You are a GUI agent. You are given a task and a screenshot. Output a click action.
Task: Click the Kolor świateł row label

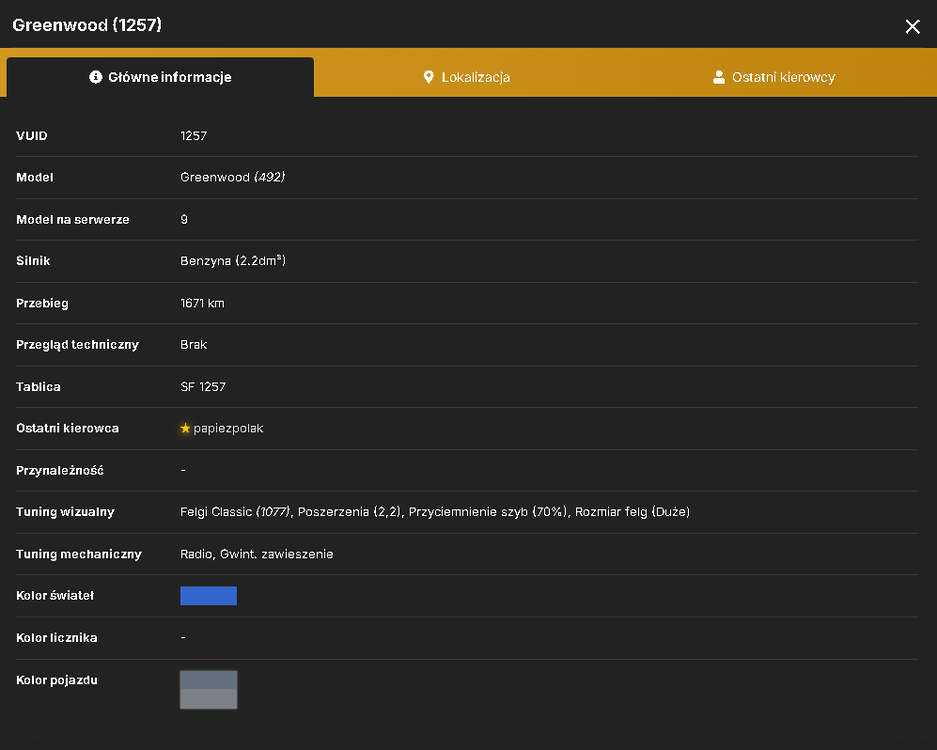pos(55,596)
